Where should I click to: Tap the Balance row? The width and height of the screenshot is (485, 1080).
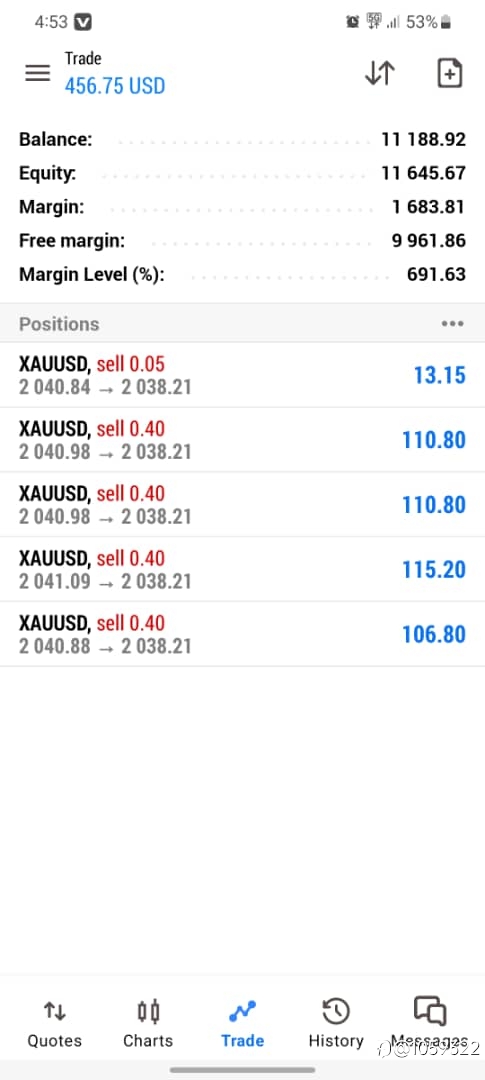point(242,140)
